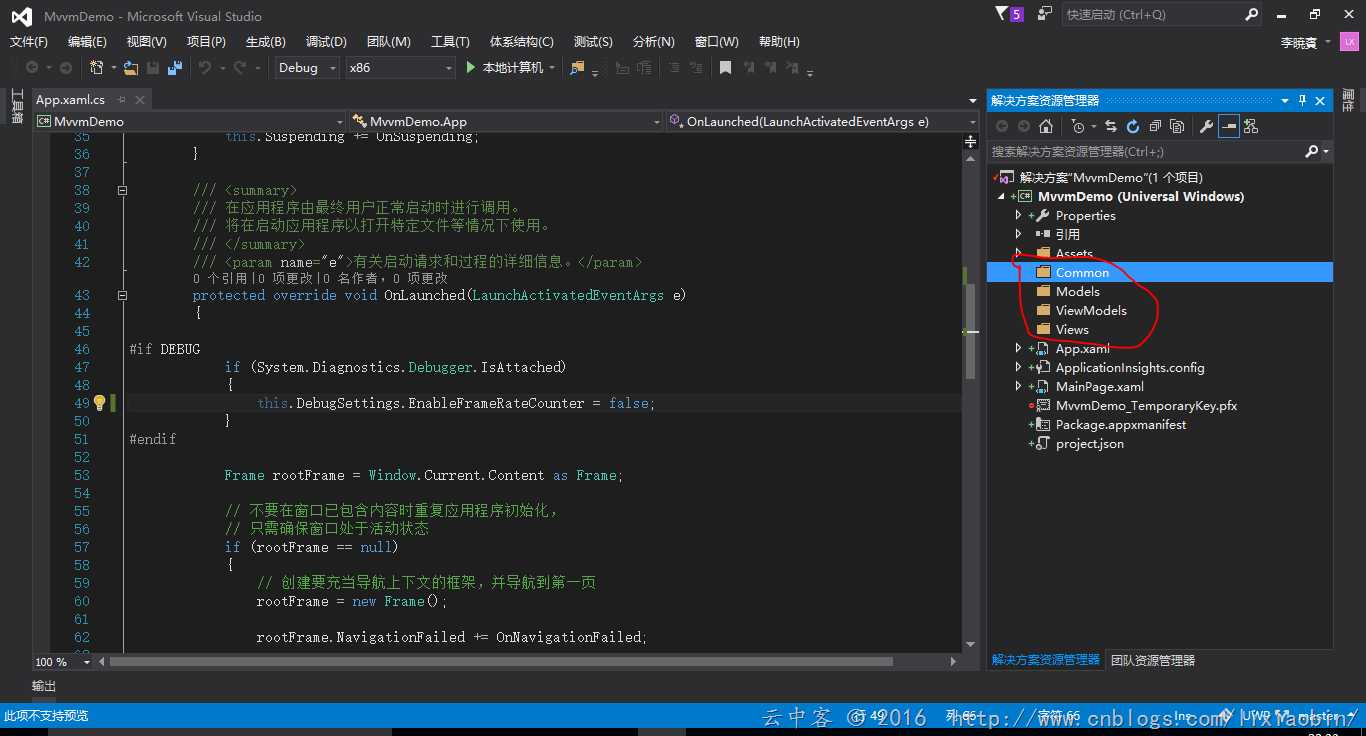
Task: Expand the App.xaml node
Action: tap(1018, 348)
